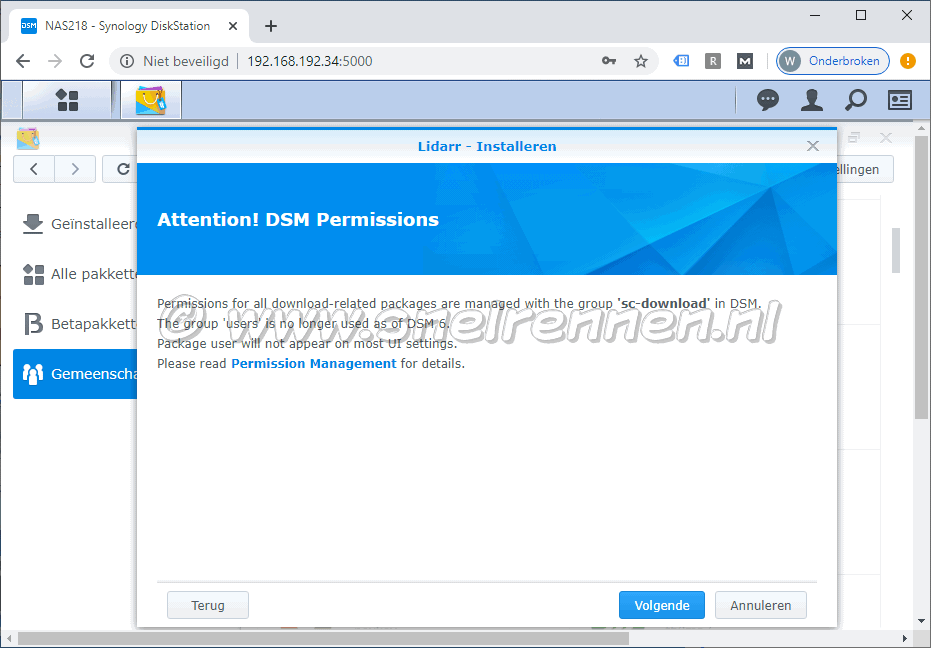Click the Terug button
Viewport: 931px width, 648px height.
point(208,605)
